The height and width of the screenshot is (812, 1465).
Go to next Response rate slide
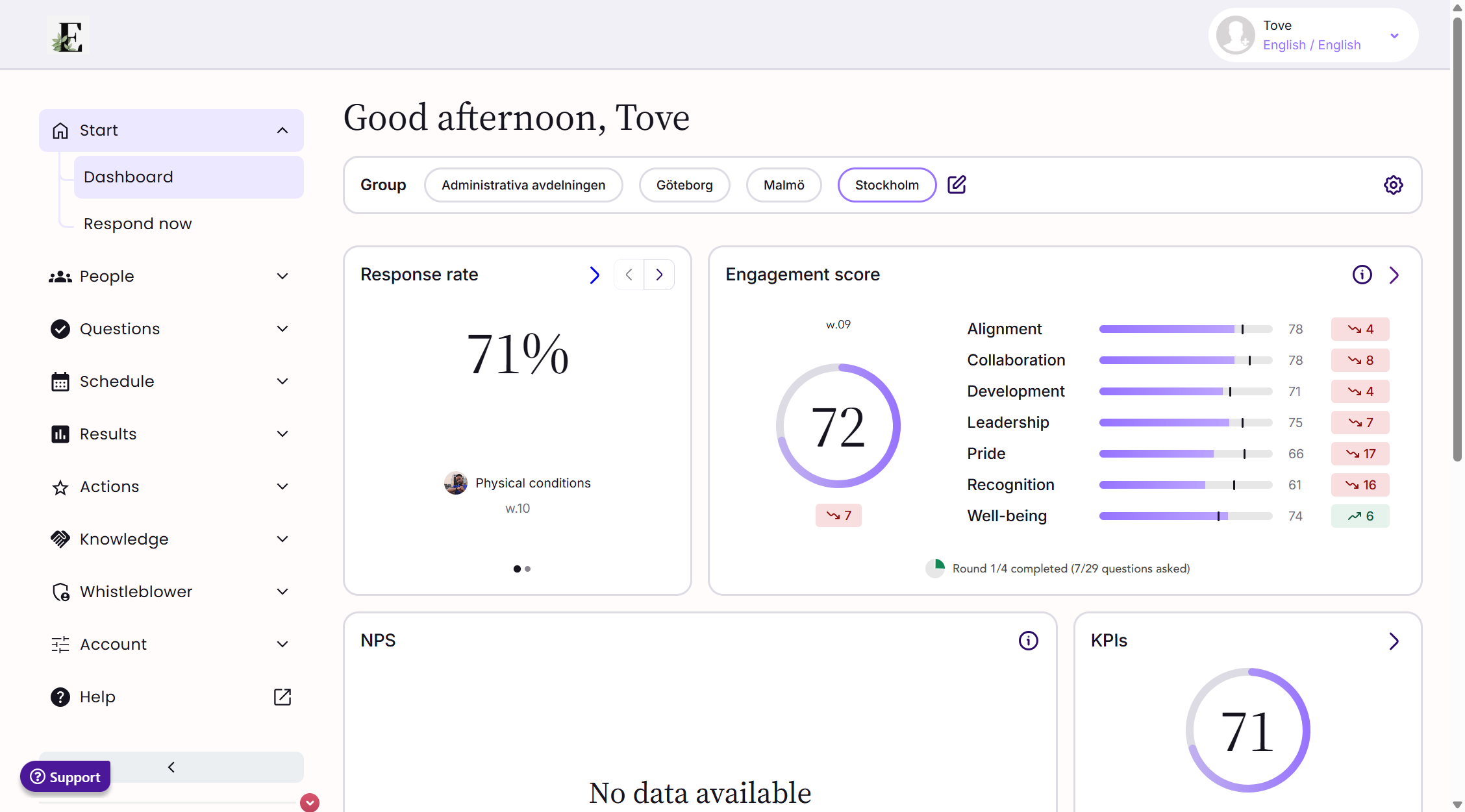coord(659,275)
